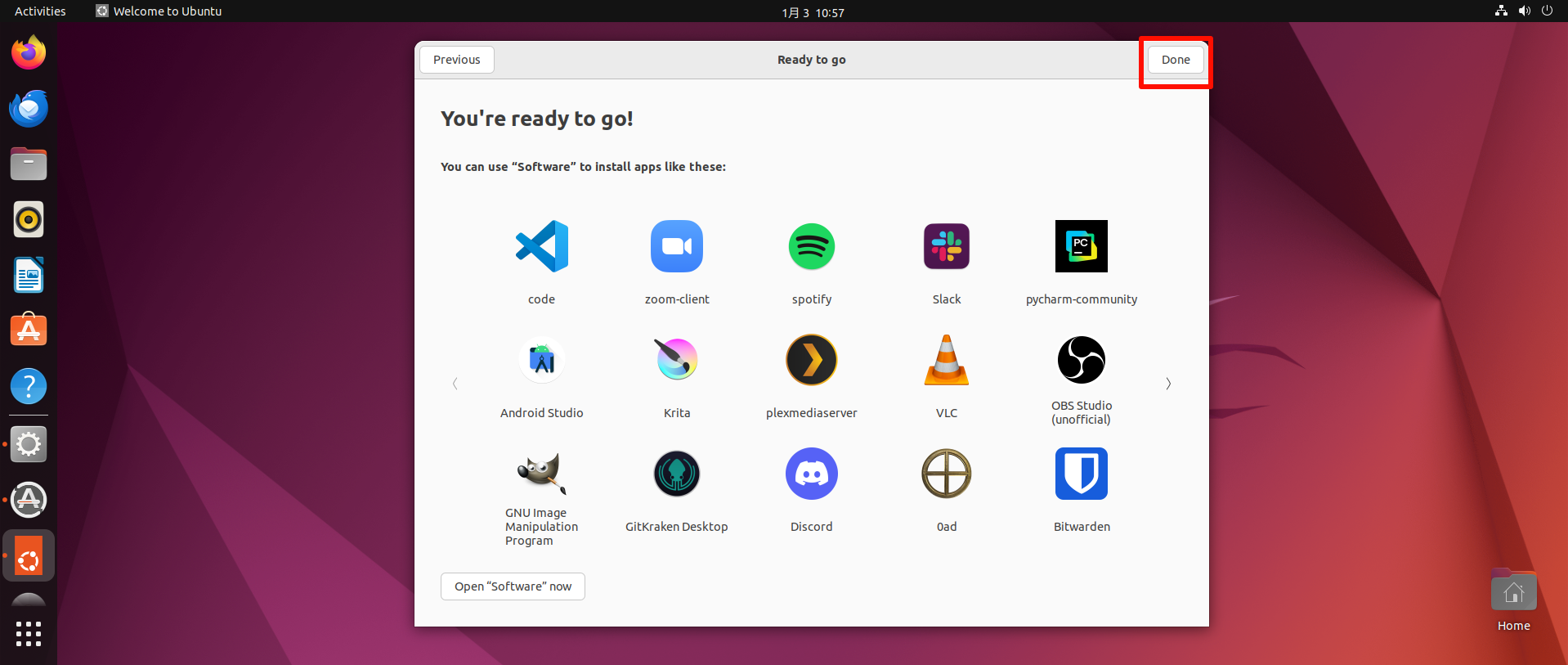Click the Welcome to Ubuntu dock icon
The width and height of the screenshot is (1568, 665).
29,555
